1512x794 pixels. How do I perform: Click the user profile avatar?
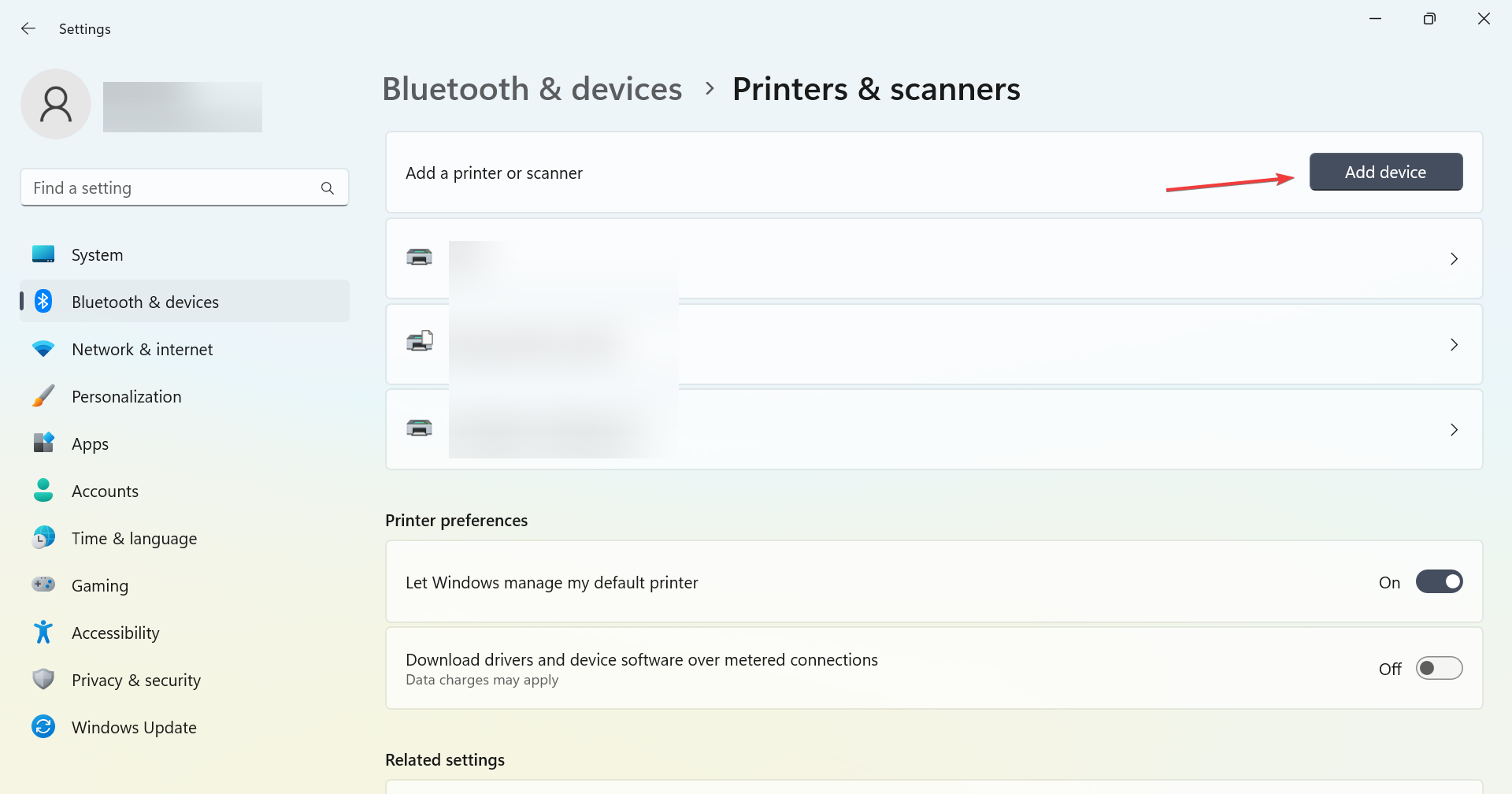[x=56, y=104]
